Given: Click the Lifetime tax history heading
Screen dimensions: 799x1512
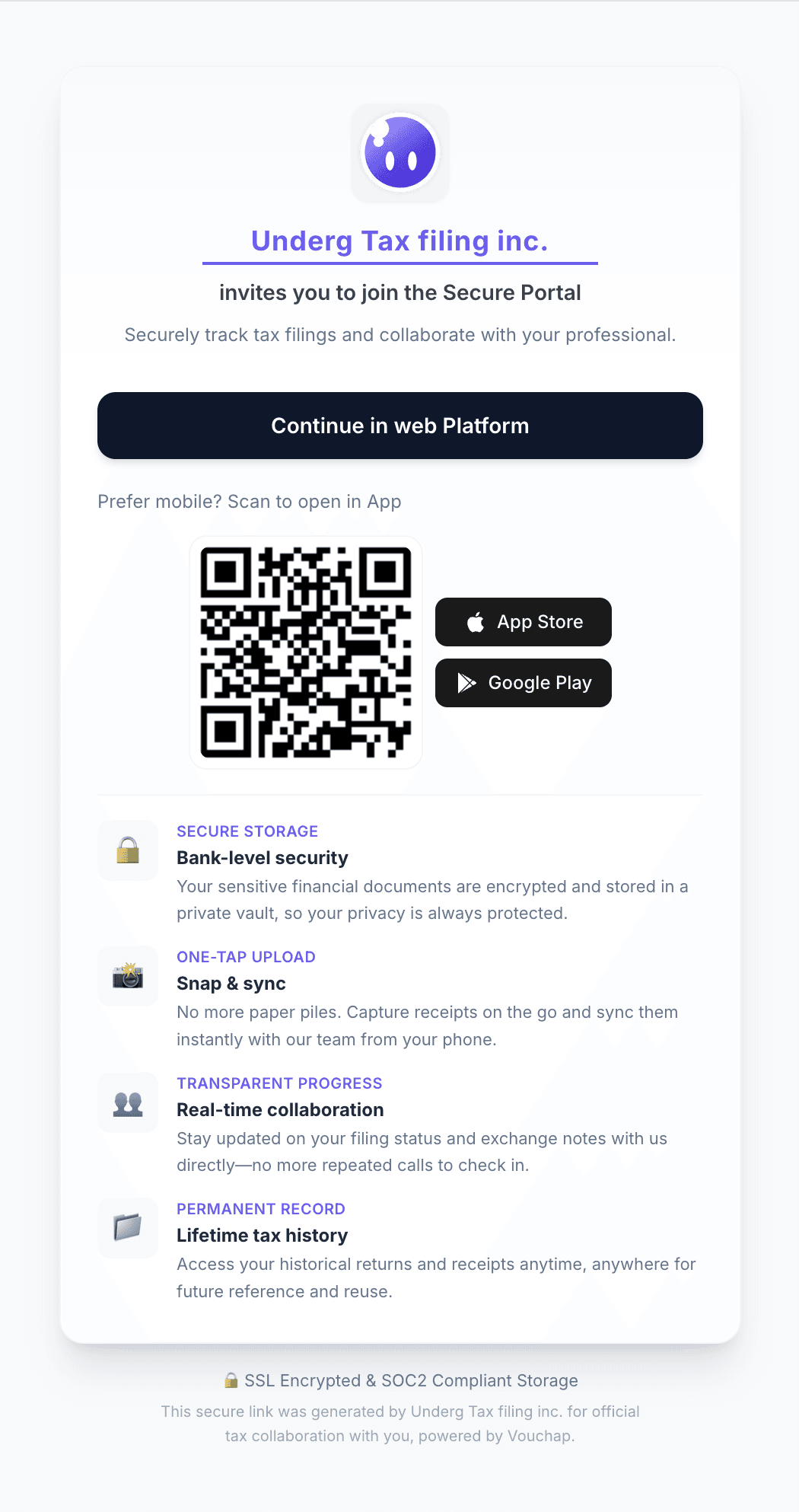Looking at the screenshot, I should pos(262,1236).
